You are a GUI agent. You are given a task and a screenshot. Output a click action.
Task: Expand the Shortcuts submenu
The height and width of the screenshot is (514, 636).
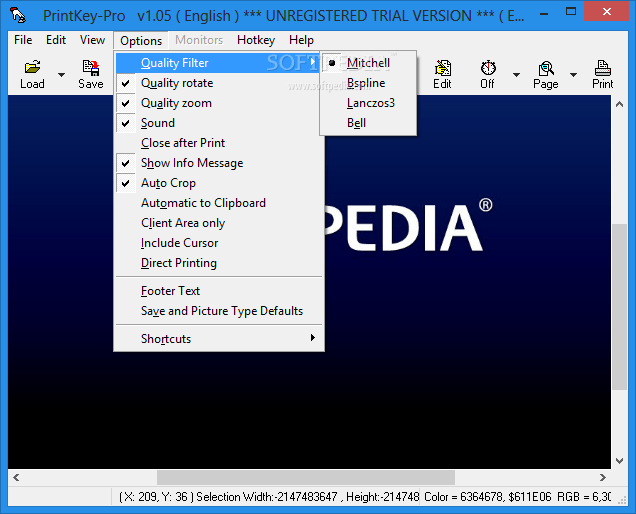click(219, 338)
